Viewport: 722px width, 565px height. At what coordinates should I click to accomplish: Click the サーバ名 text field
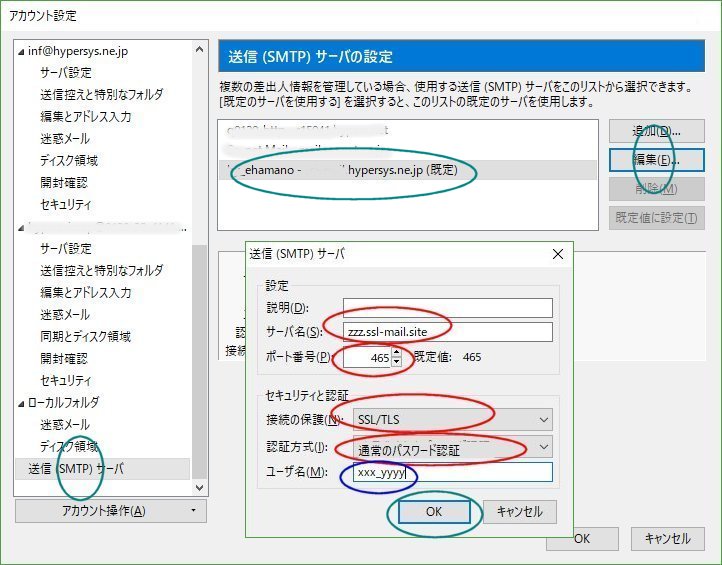pyautogui.click(x=447, y=332)
